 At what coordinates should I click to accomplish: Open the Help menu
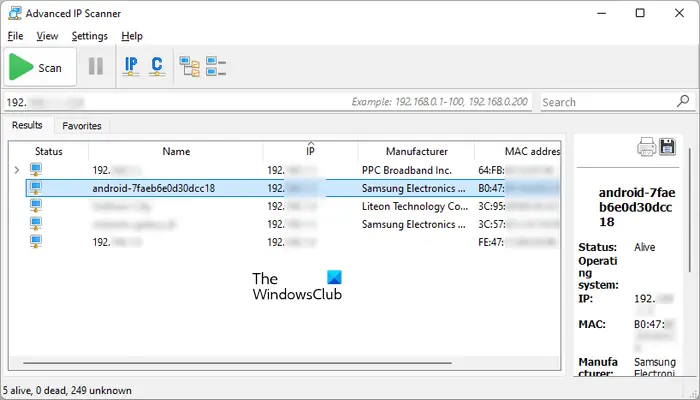pyautogui.click(x=132, y=36)
